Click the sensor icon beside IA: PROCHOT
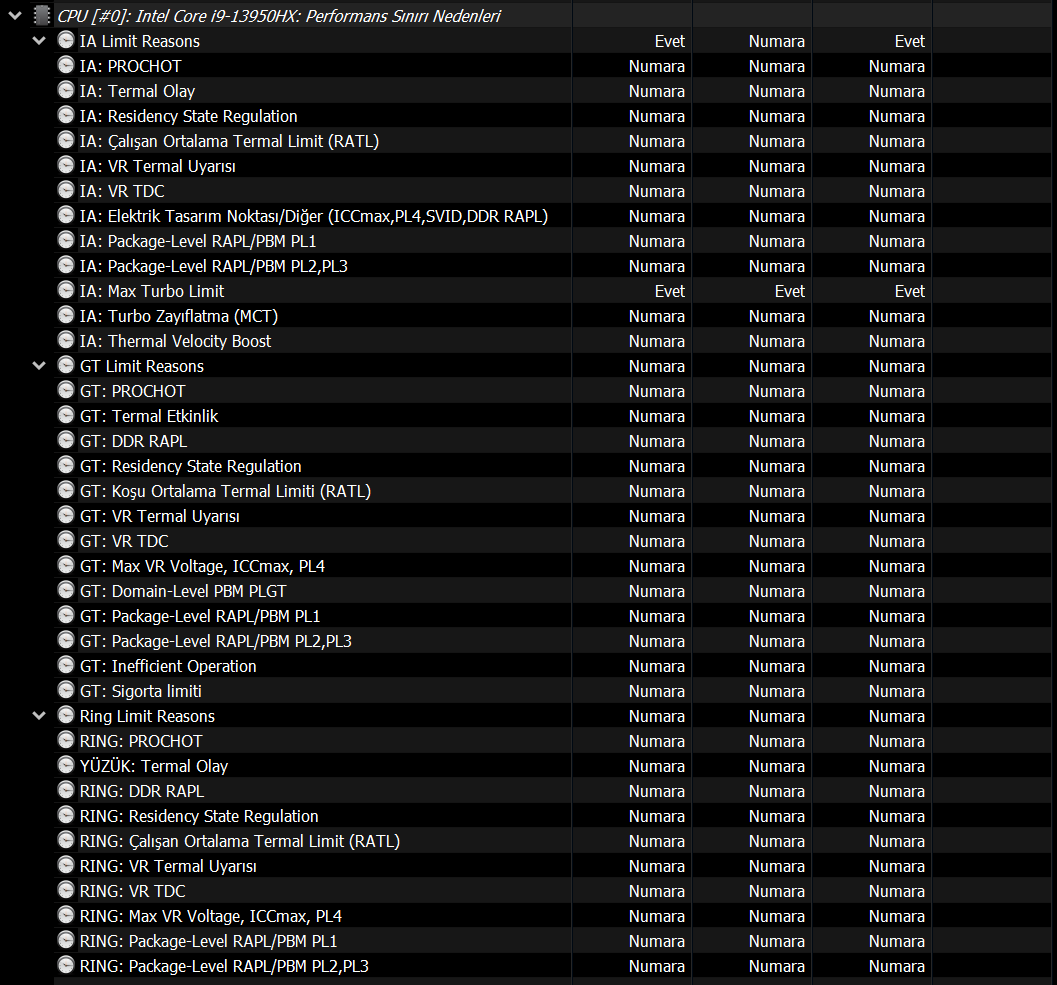The image size is (1057, 985). (x=65, y=65)
